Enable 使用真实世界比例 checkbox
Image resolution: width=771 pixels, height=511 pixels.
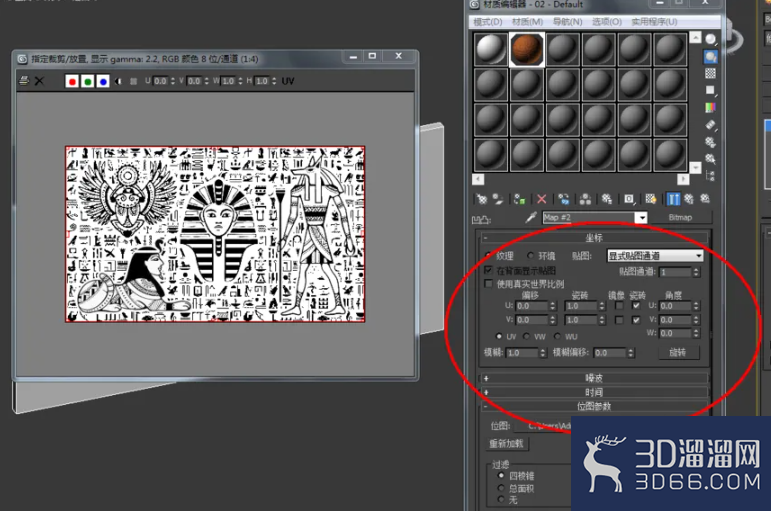click(488, 284)
